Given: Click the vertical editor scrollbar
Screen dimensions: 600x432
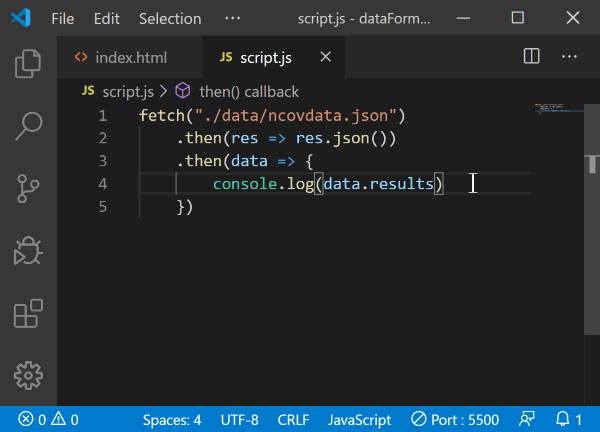Looking at the screenshot, I should click(592, 220).
